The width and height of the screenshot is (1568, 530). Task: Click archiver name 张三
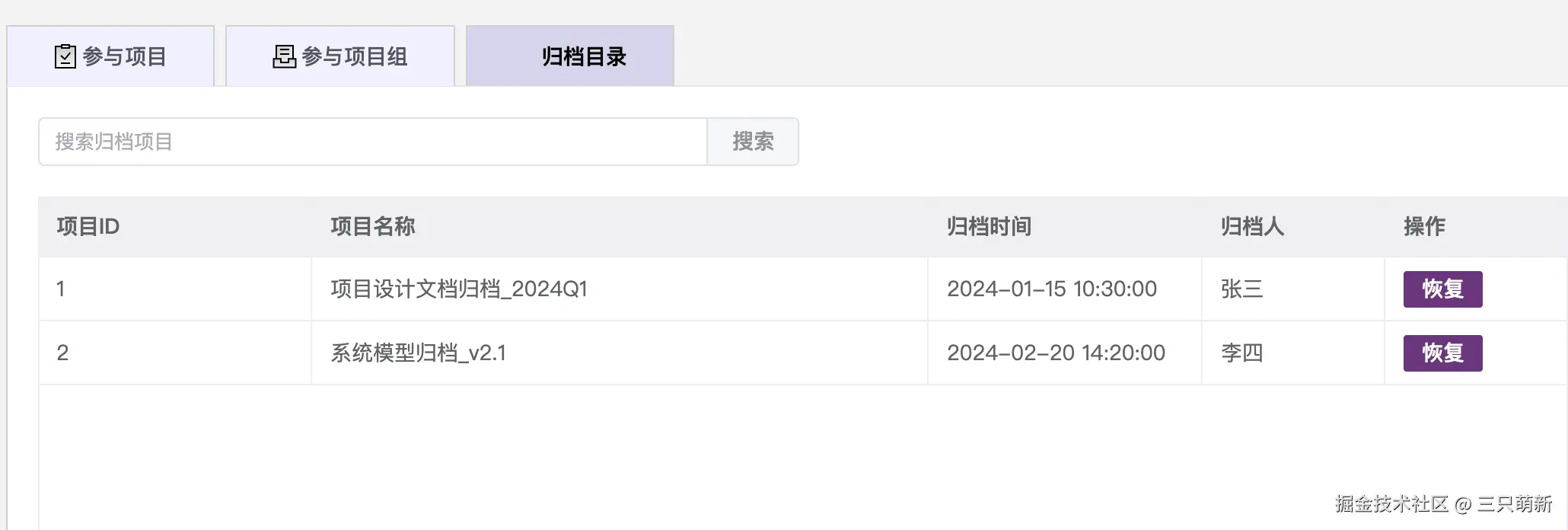click(x=1241, y=289)
